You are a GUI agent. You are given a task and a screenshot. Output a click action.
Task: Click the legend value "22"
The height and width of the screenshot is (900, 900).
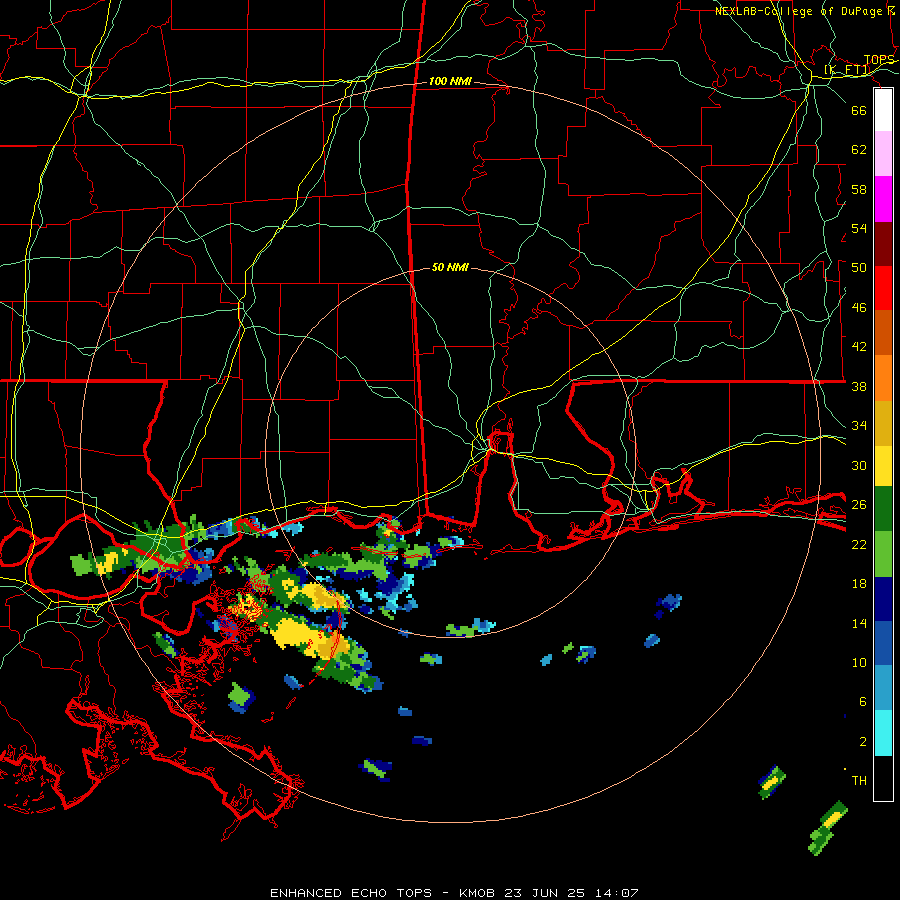[x=859, y=544]
